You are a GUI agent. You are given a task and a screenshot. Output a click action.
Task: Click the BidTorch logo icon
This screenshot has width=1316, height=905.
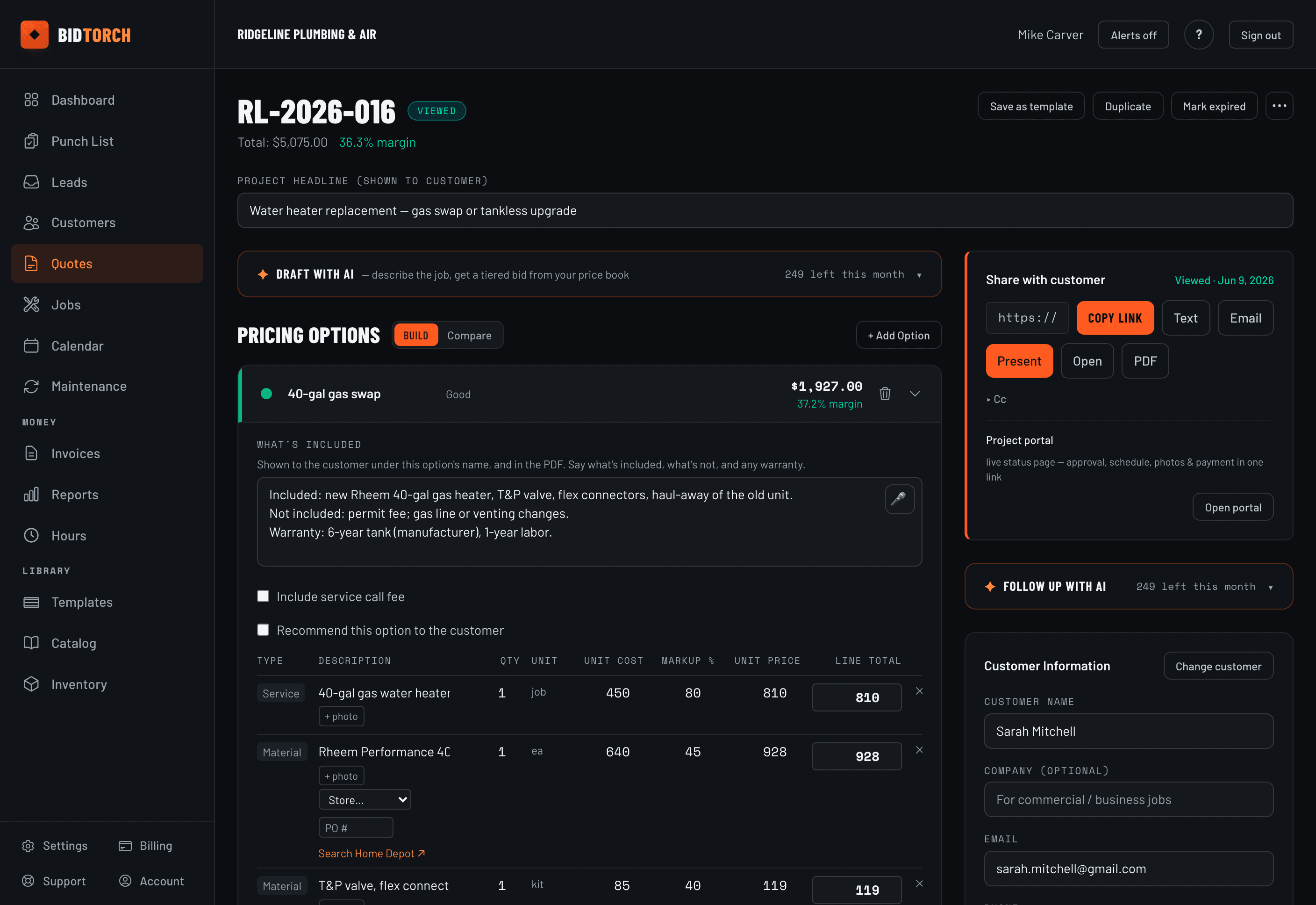tap(35, 35)
